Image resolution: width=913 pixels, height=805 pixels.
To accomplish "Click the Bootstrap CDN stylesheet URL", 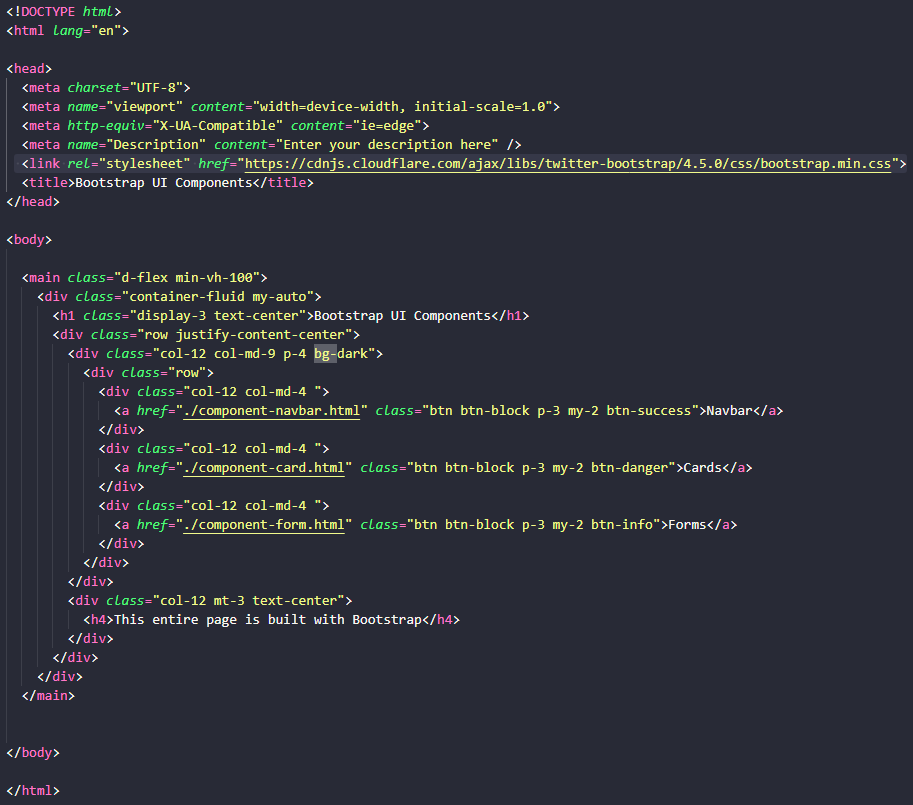I will click(568, 164).
